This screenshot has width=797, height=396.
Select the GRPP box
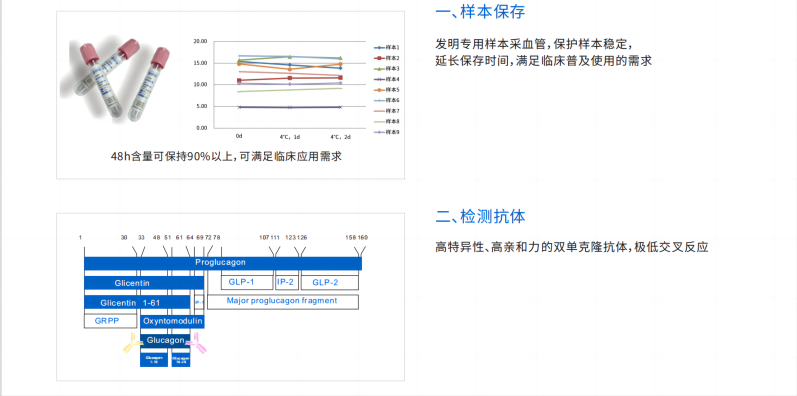point(110,321)
